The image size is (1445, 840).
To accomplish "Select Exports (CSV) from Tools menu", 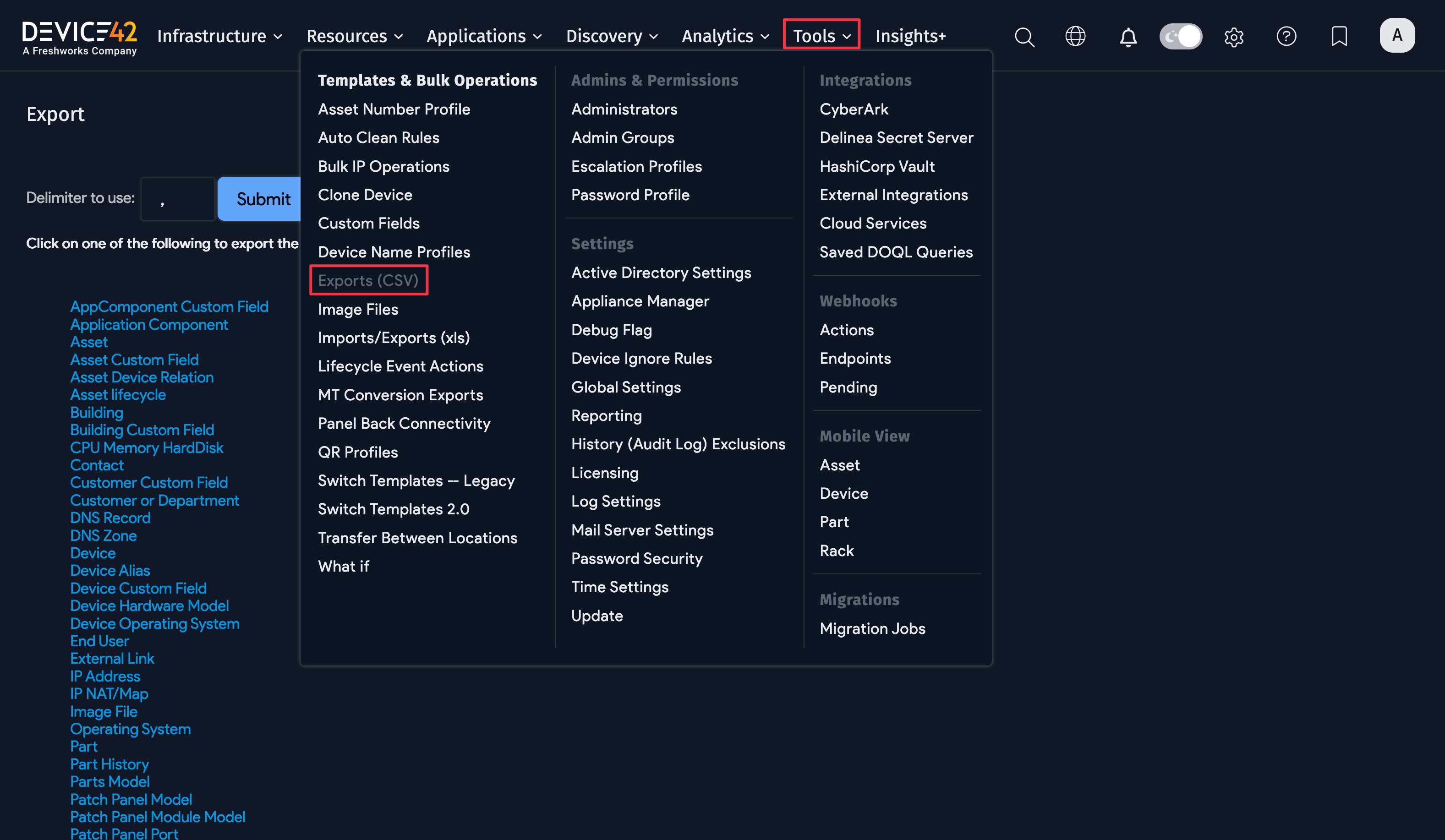I will click(x=369, y=280).
